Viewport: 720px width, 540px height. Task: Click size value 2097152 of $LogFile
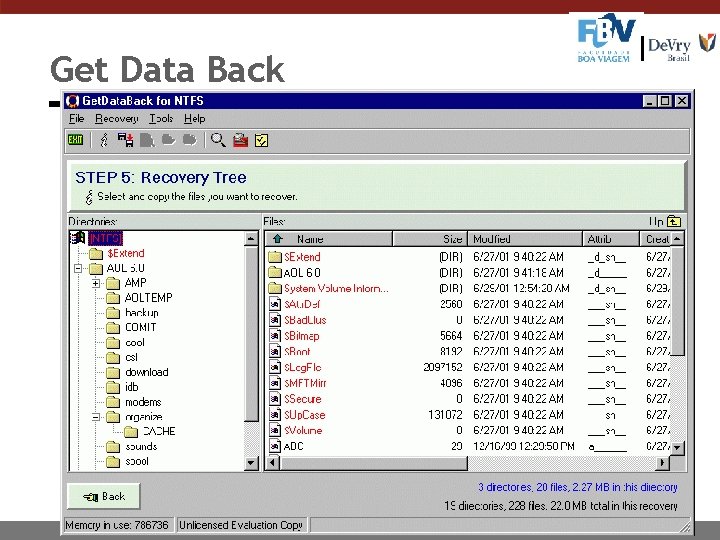point(443,367)
